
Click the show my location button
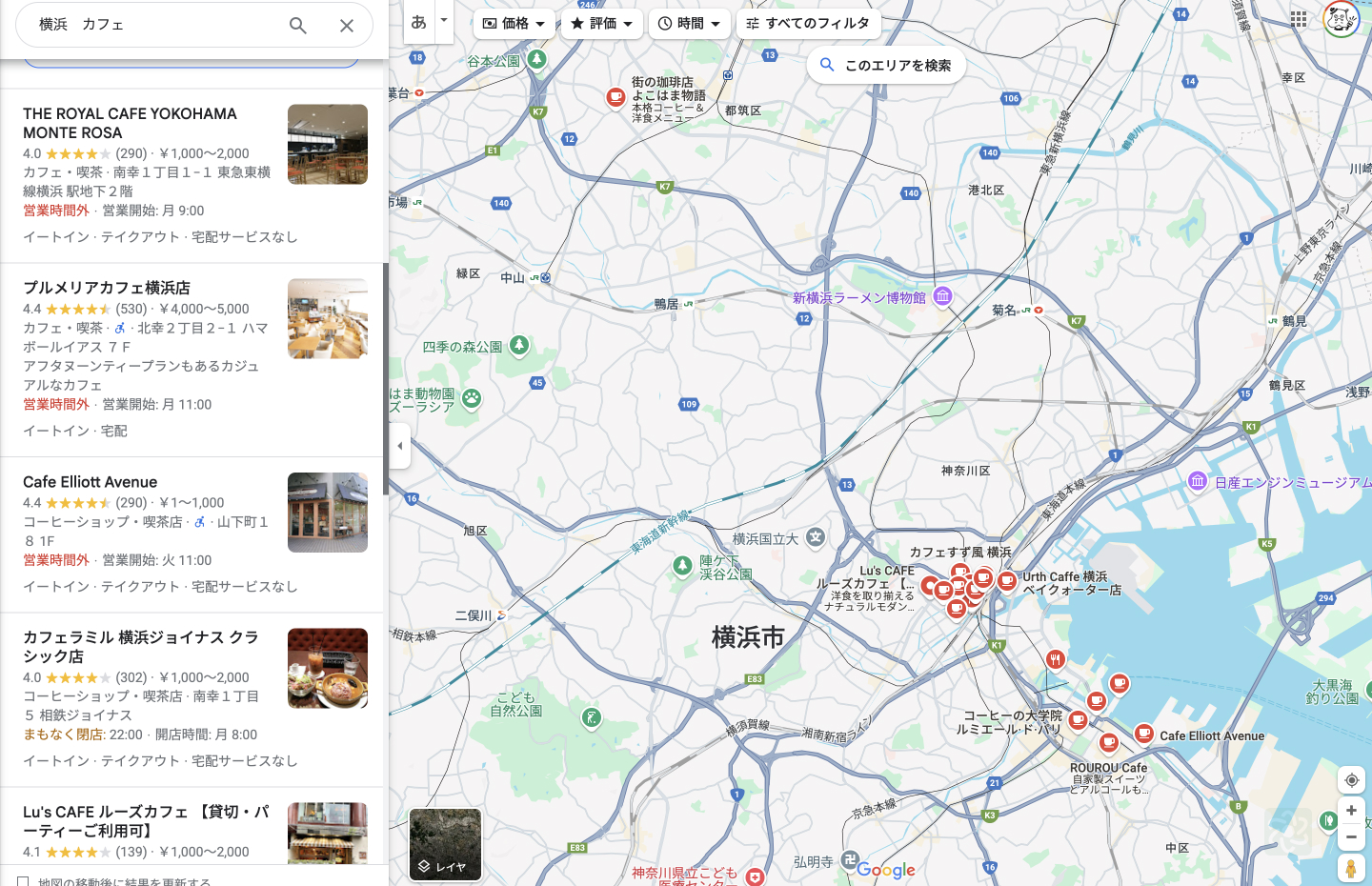1351,780
